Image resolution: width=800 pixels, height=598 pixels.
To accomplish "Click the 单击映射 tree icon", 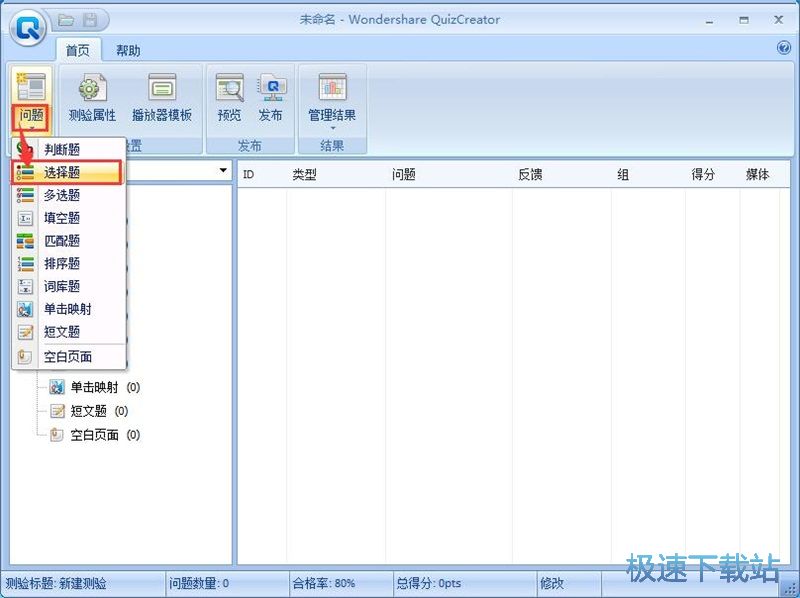I will (57, 387).
